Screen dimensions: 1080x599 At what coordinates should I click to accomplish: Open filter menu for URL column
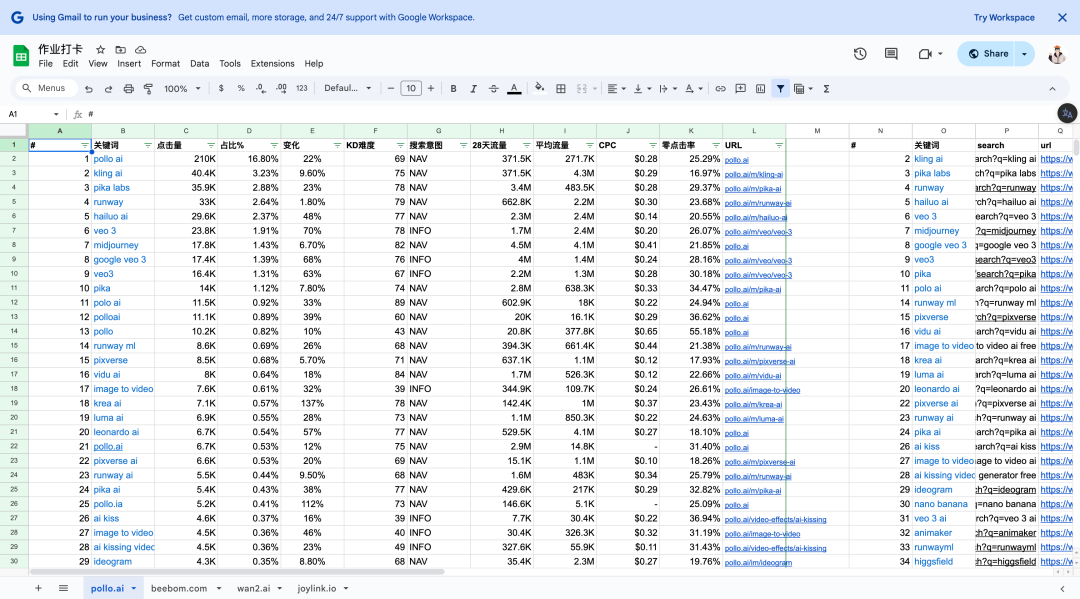click(x=779, y=145)
